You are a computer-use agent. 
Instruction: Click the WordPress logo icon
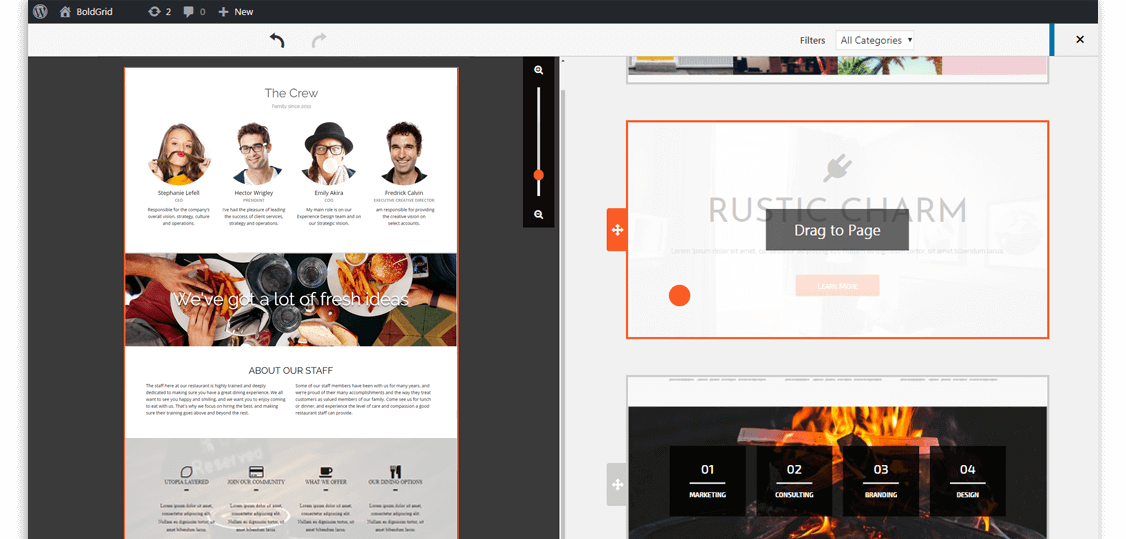(x=40, y=11)
